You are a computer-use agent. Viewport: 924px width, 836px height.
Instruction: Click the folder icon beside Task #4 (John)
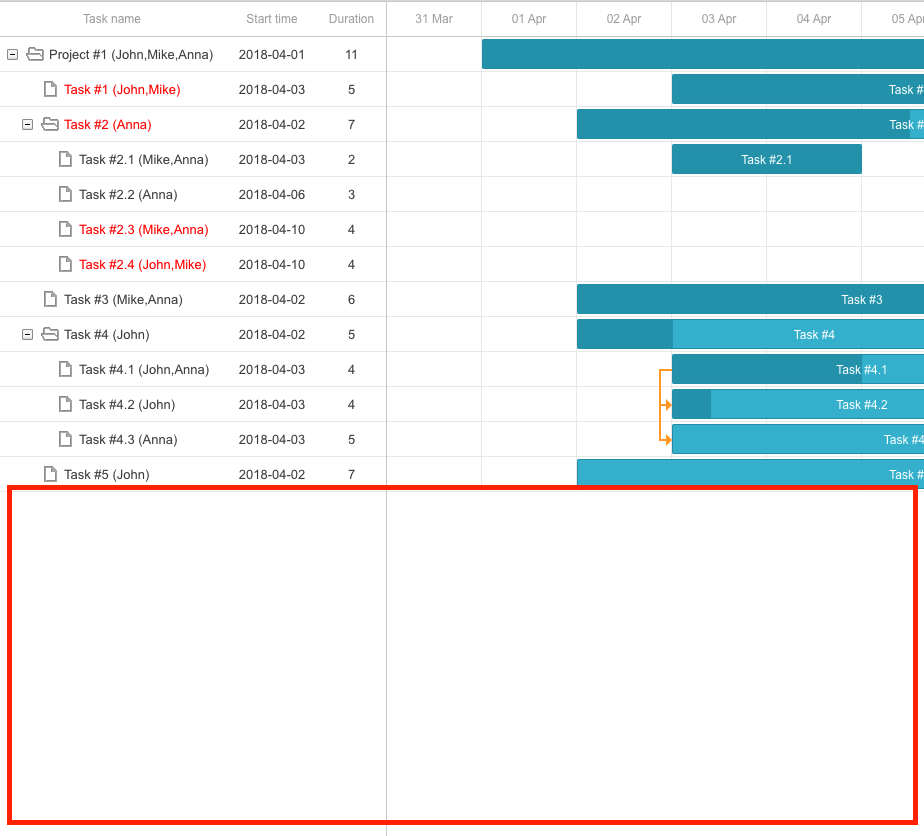pos(50,334)
